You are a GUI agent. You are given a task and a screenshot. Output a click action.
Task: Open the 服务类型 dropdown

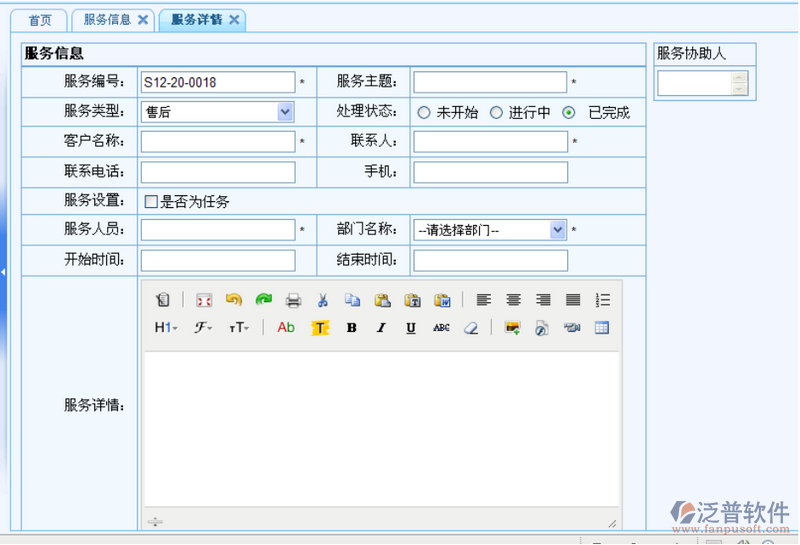click(x=285, y=112)
